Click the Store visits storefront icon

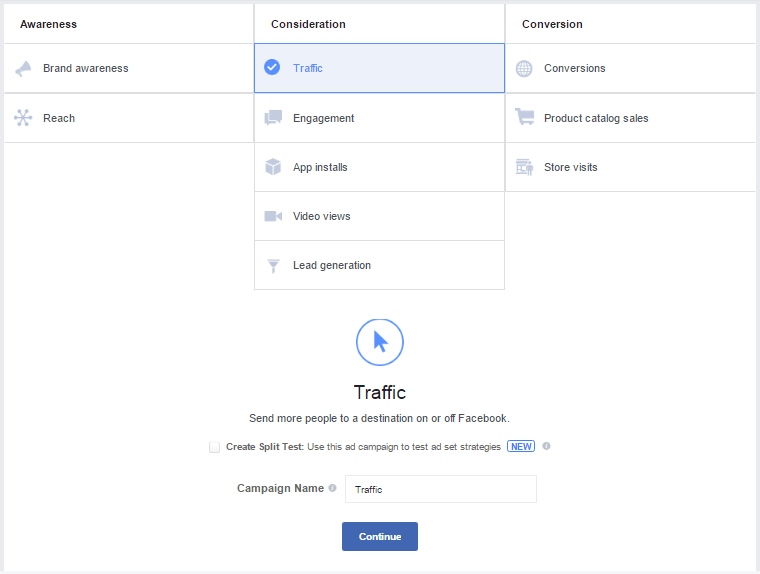(x=524, y=167)
